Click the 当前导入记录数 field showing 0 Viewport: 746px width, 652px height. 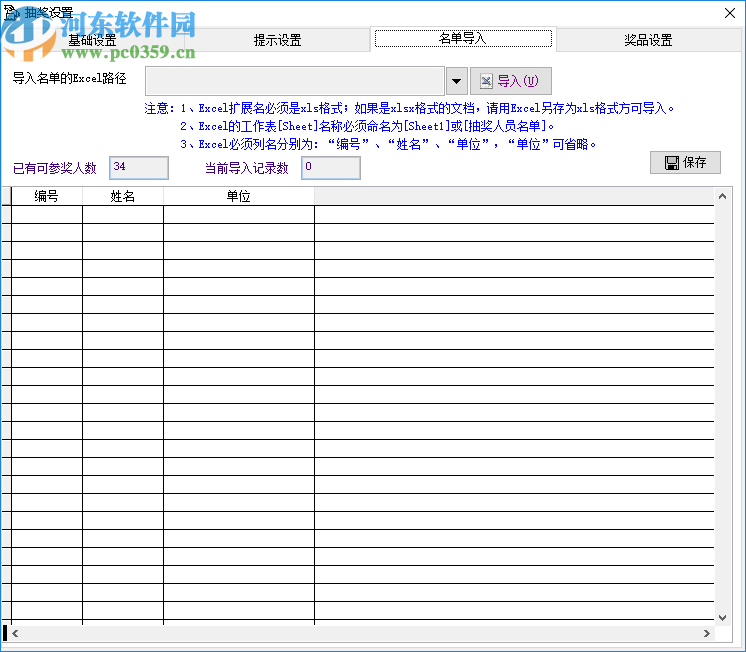(331, 168)
